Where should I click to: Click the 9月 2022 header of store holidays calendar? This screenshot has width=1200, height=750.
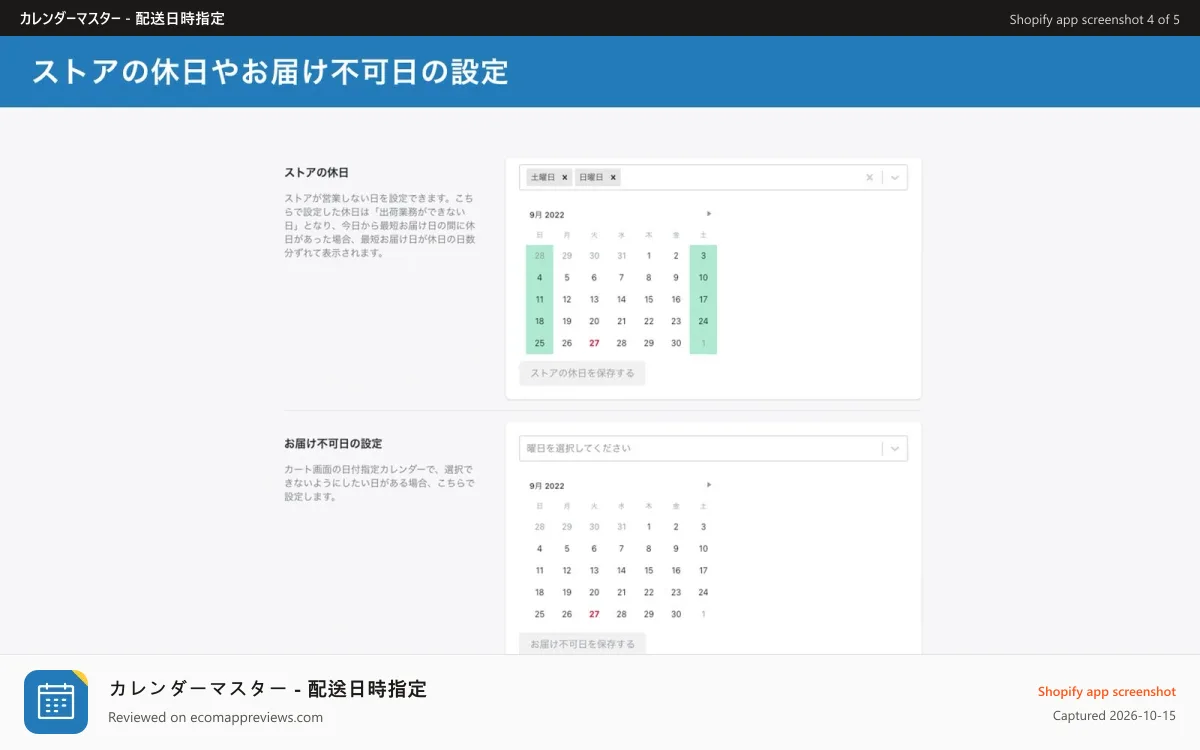547,214
